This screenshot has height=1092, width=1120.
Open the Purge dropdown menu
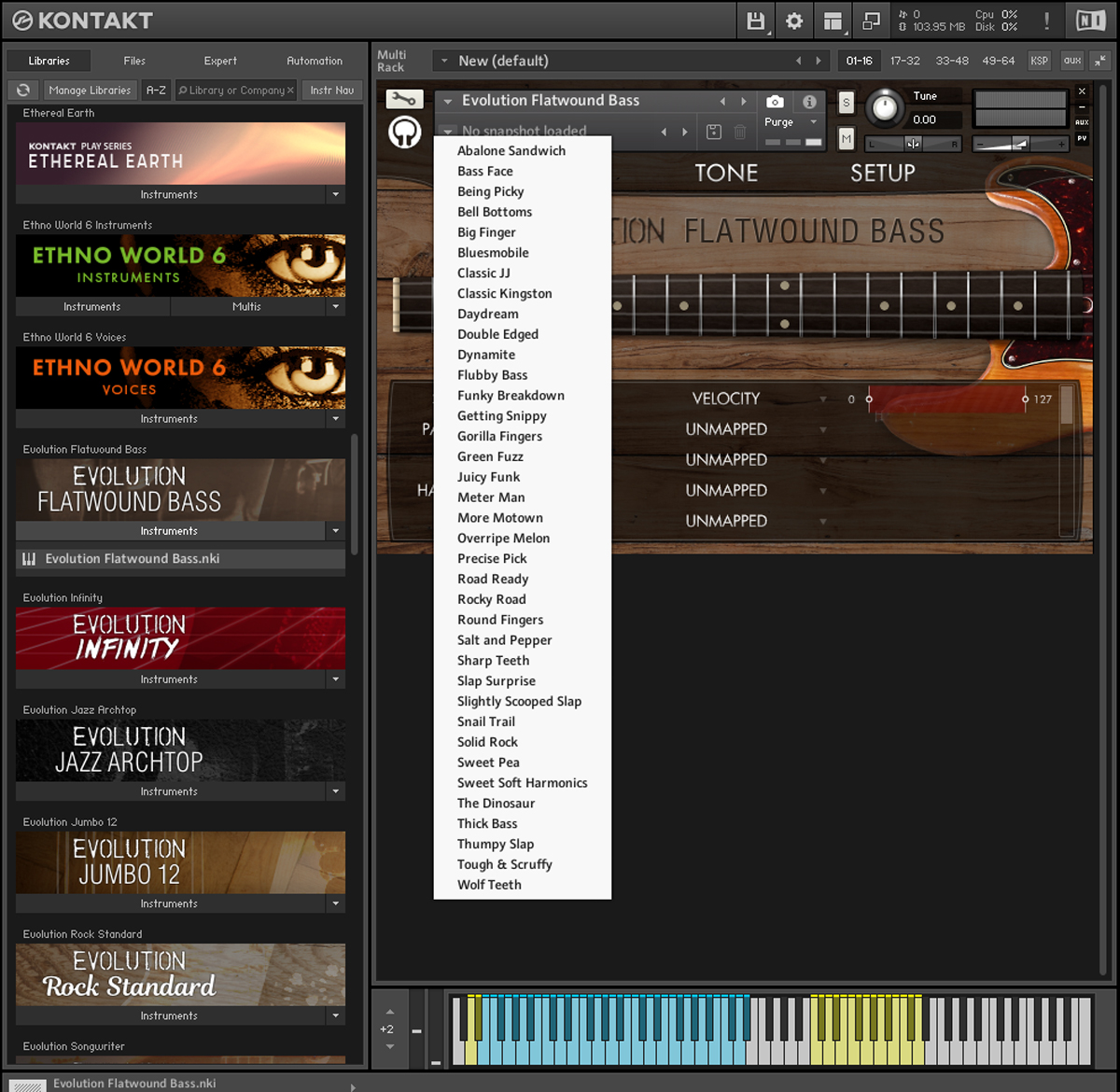[x=791, y=122]
